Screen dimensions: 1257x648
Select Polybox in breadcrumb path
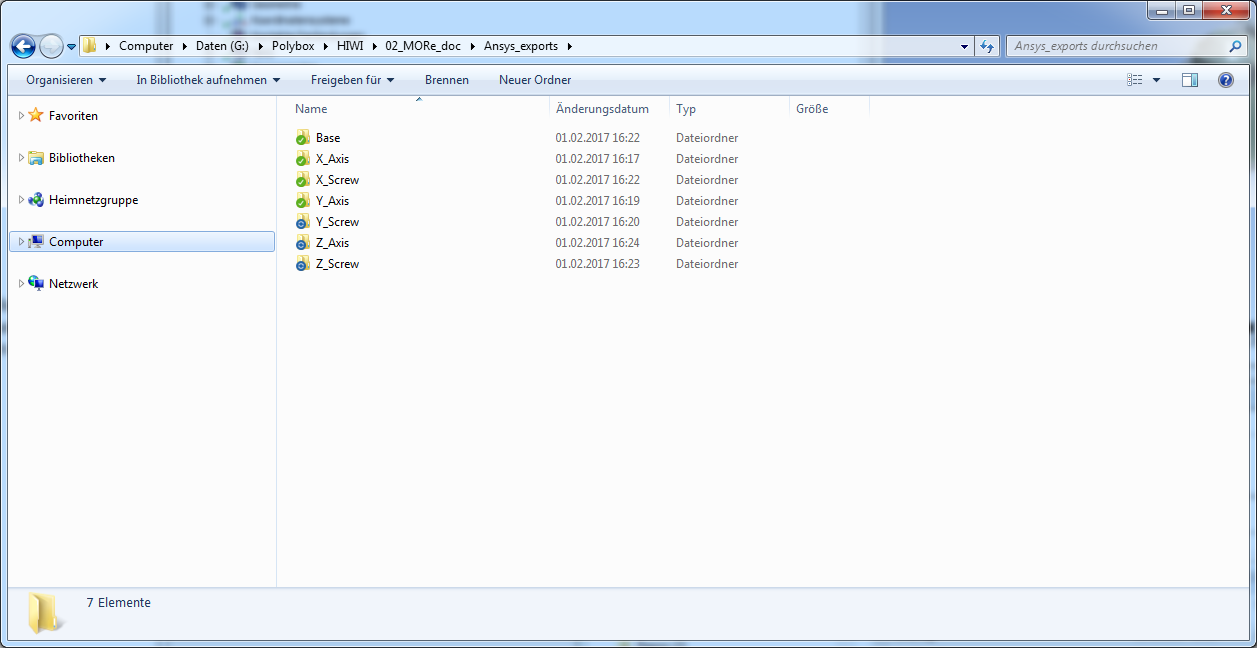point(294,46)
